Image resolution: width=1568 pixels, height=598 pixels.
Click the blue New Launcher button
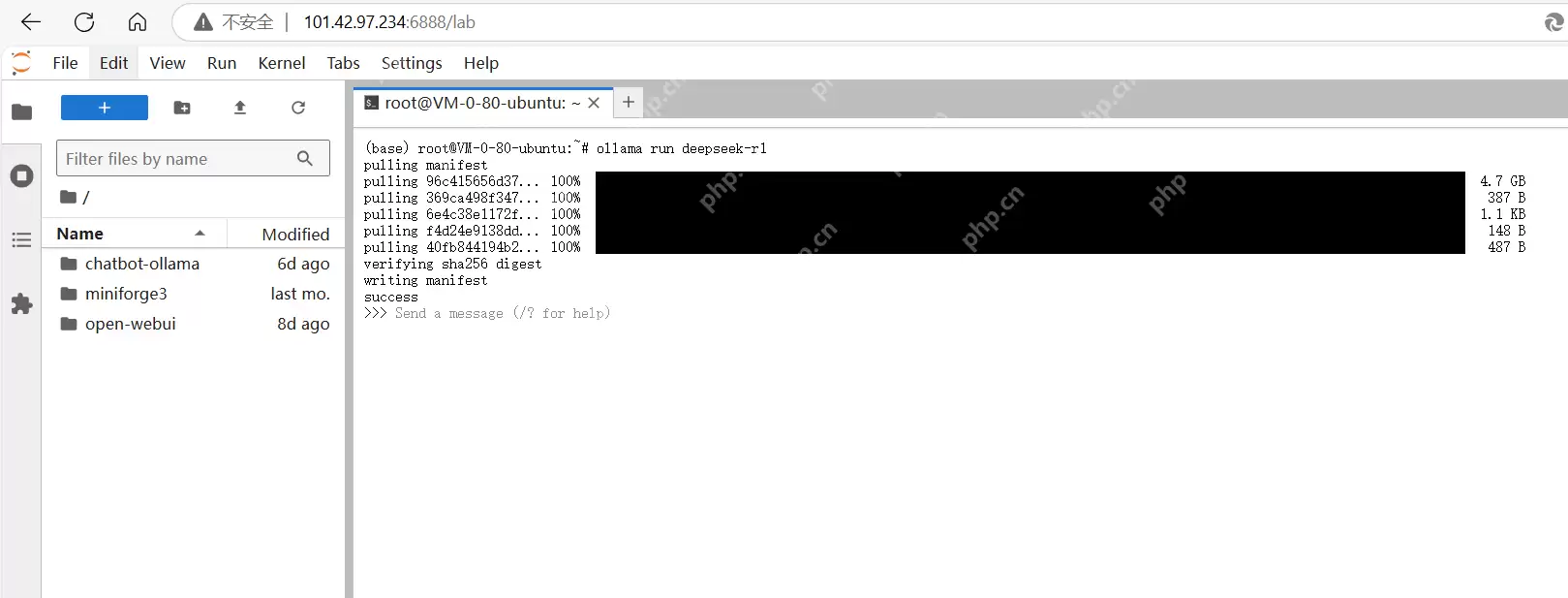point(105,108)
